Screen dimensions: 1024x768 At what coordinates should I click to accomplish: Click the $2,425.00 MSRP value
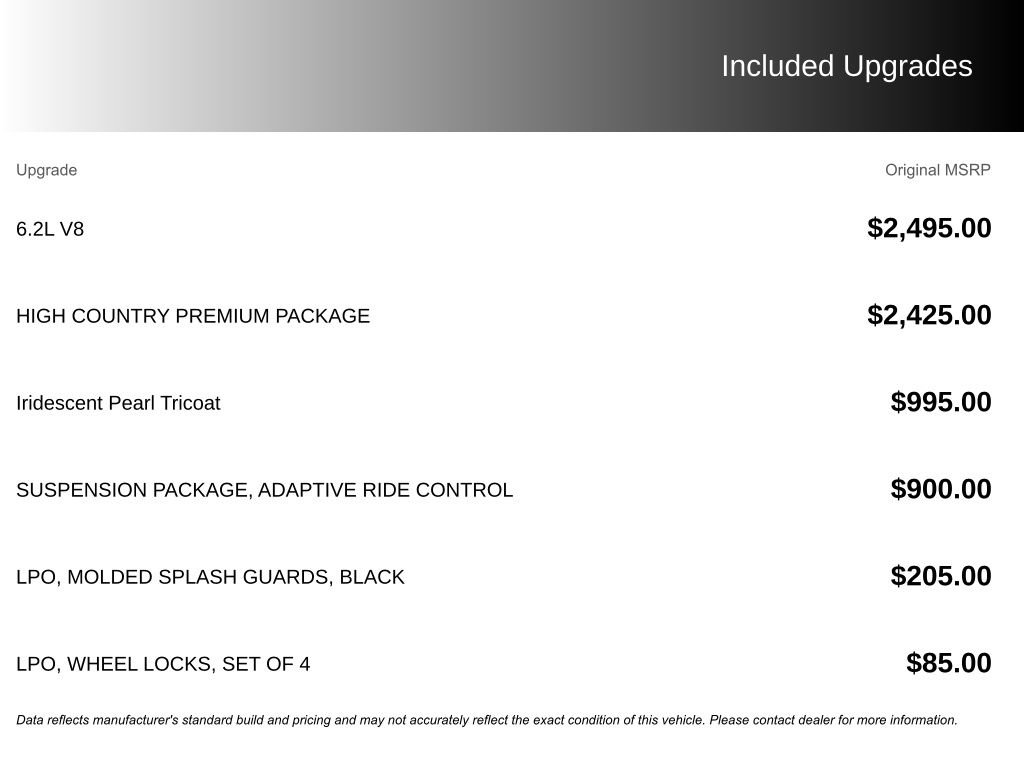(929, 315)
